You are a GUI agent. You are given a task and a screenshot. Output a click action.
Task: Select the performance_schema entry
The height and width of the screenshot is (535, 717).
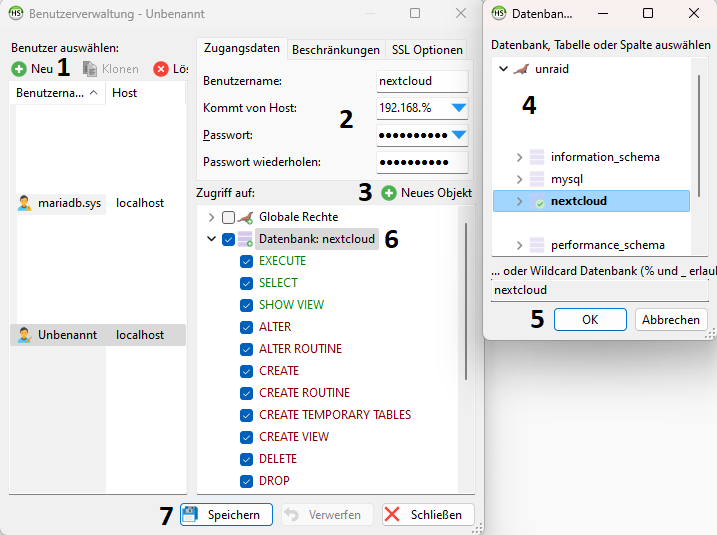pyautogui.click(x=608, y=245)
